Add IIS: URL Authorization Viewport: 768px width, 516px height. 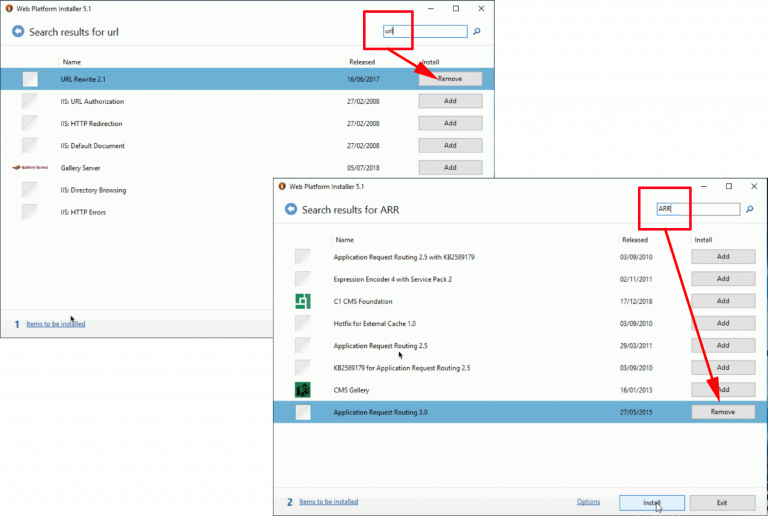click(x=450, y=101)
